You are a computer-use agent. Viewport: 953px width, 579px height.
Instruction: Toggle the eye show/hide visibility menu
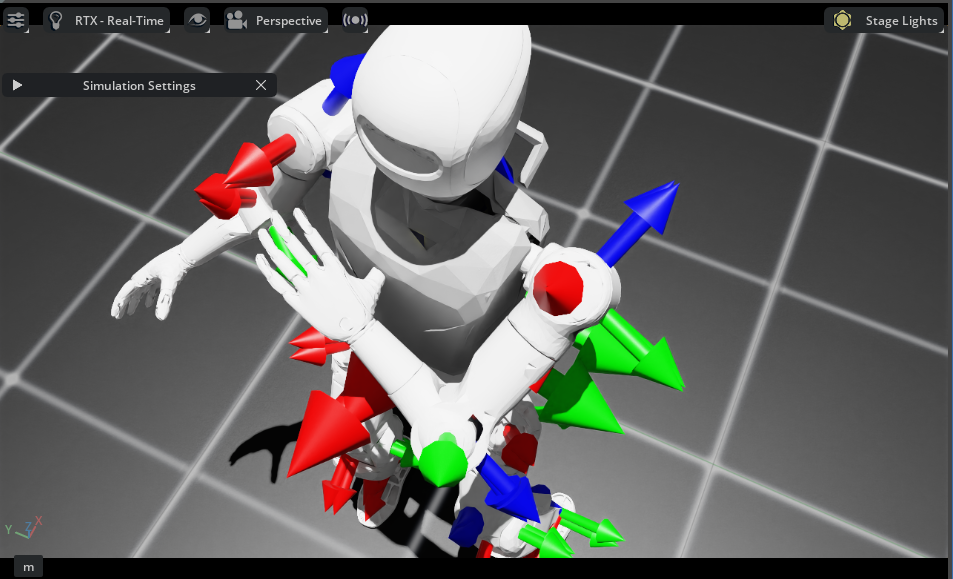[x=197, y=20]
